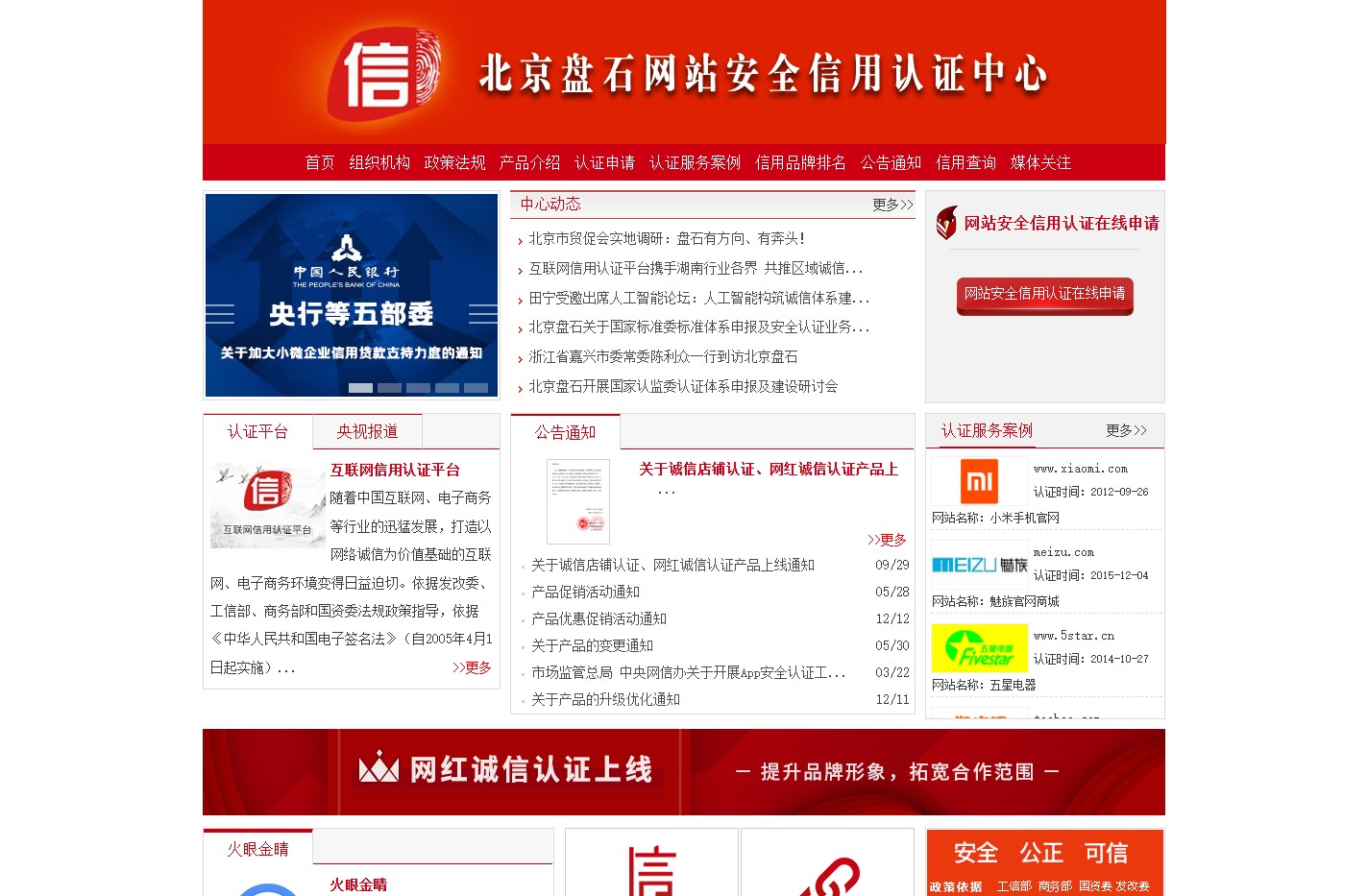Image resolution: width=1368 pixels, height=896 pixels.
Task: Click the 互联网信用认证平台 thumbnail image
Action: [268, 505]
